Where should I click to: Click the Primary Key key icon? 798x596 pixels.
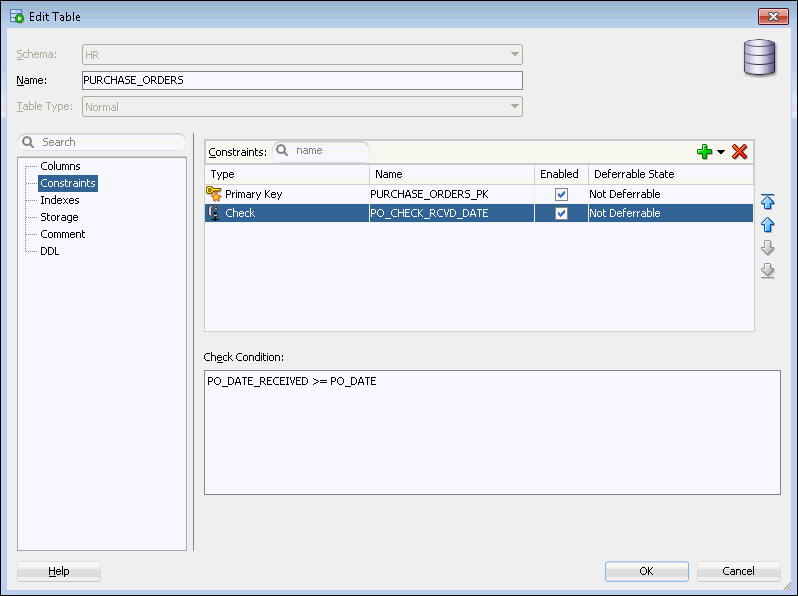(x=213, y=194)
